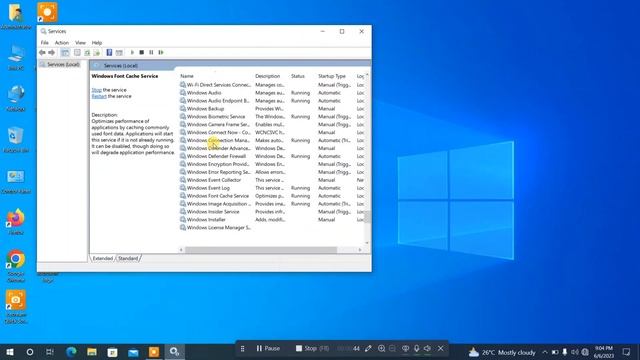
Task: Switch to the Standard tab
Action: click(x=128, y=258)
